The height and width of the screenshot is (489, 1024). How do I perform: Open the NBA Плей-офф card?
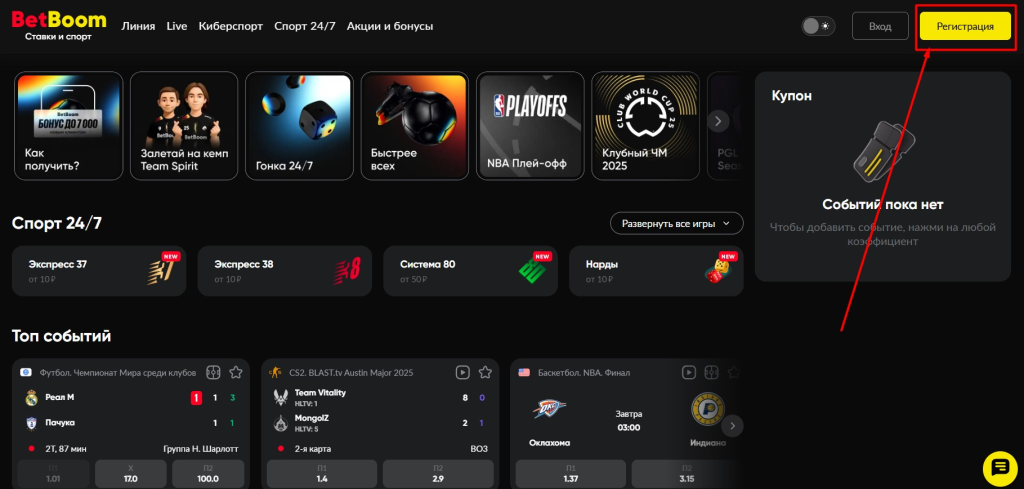coord(530,125)
